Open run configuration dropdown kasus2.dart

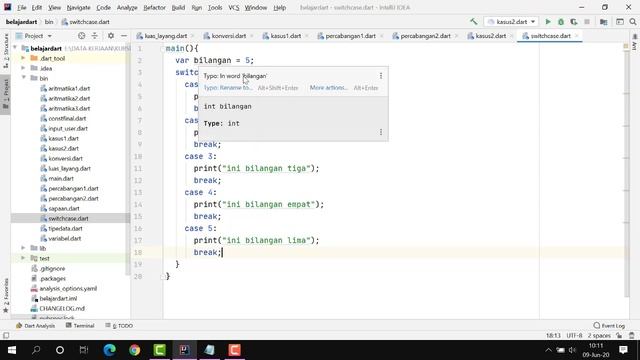pyautogui.click(x=511, y=22)
